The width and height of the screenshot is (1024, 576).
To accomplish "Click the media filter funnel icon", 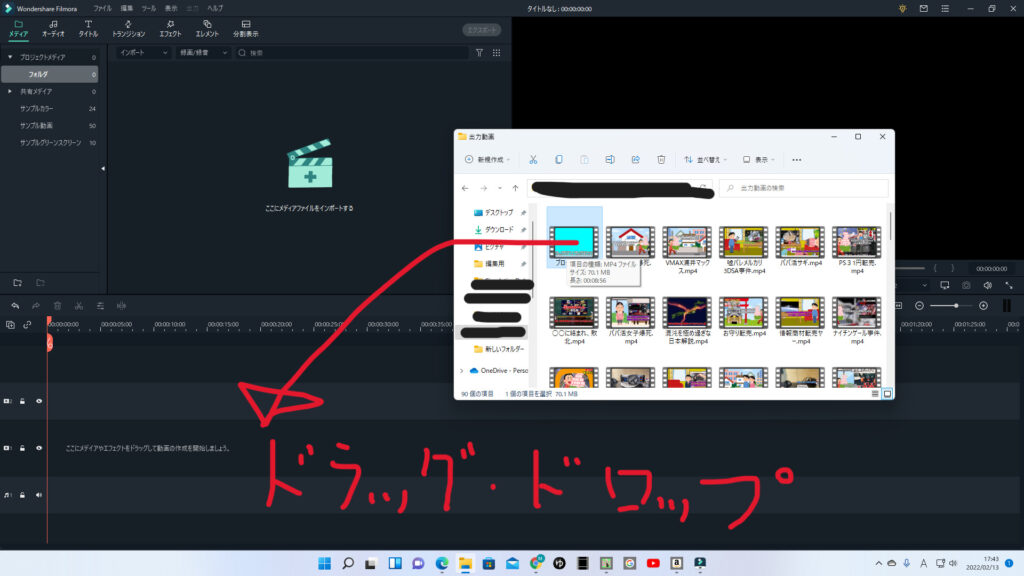I will pos(479,53).
